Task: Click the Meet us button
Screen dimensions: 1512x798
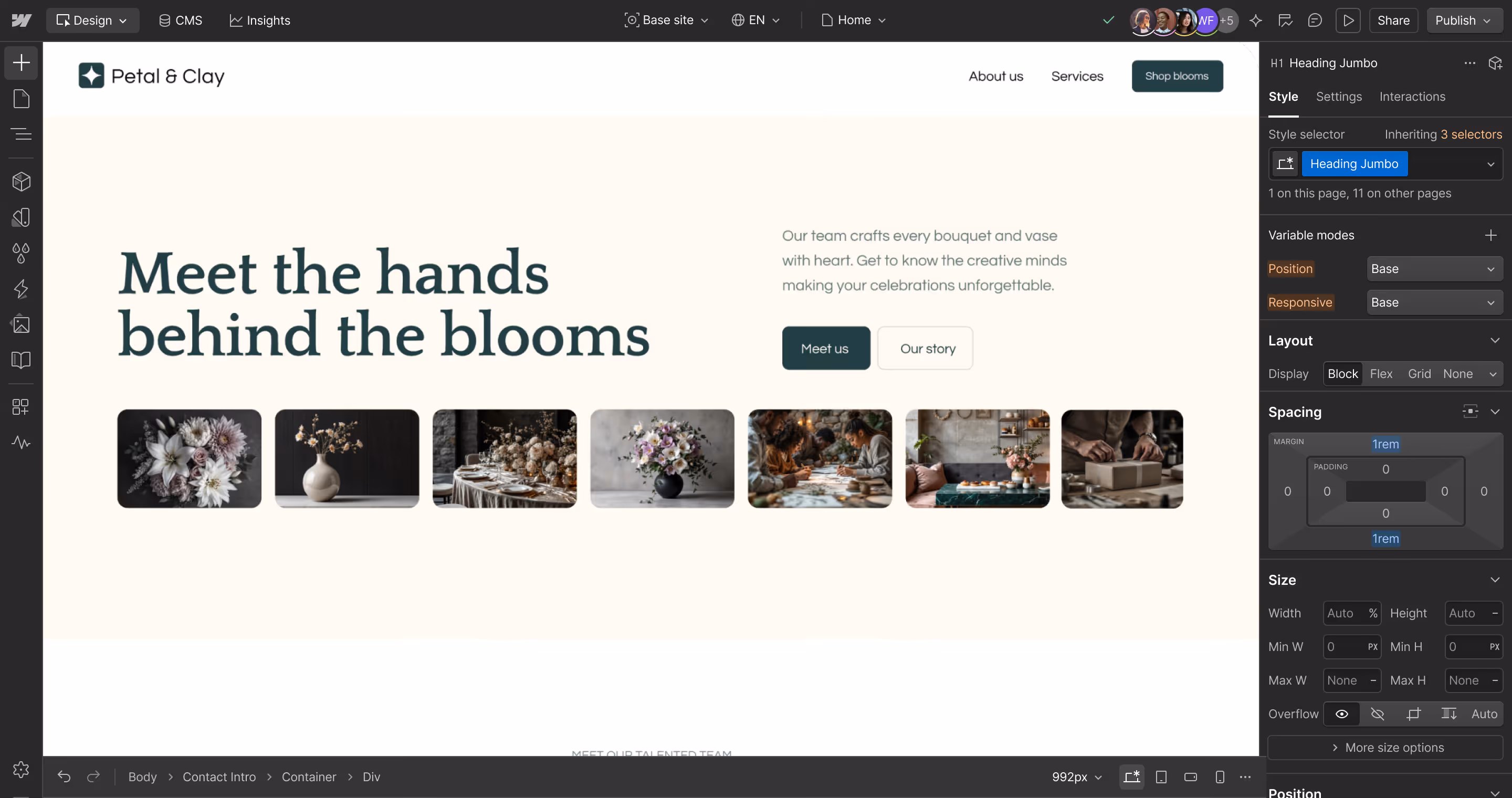Action: coord(826,349)
